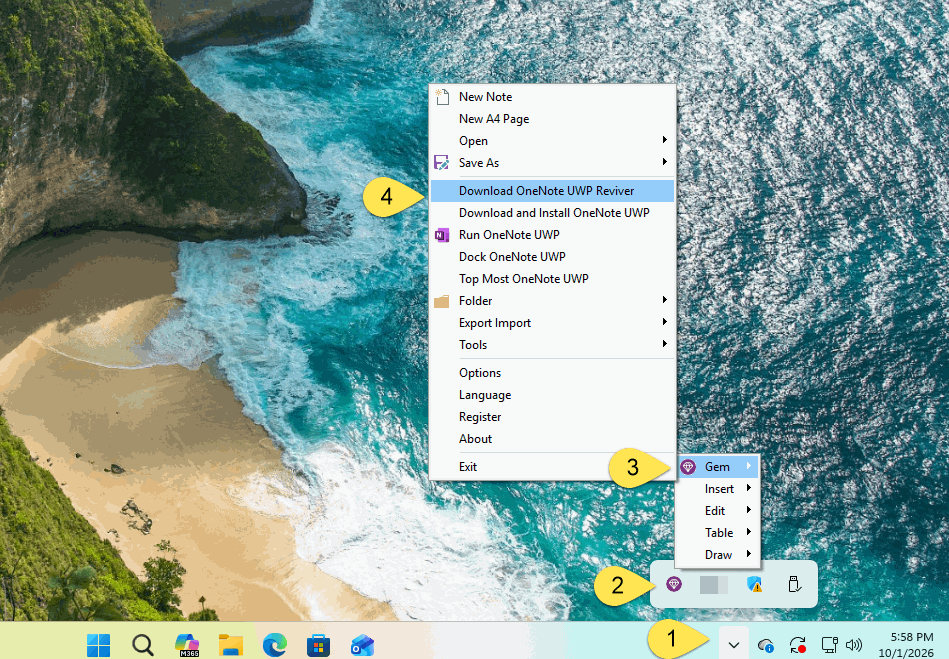Viewport: 949px width, 659px height.
Task: Expand the Open submenu arrow
Action: 665,140
